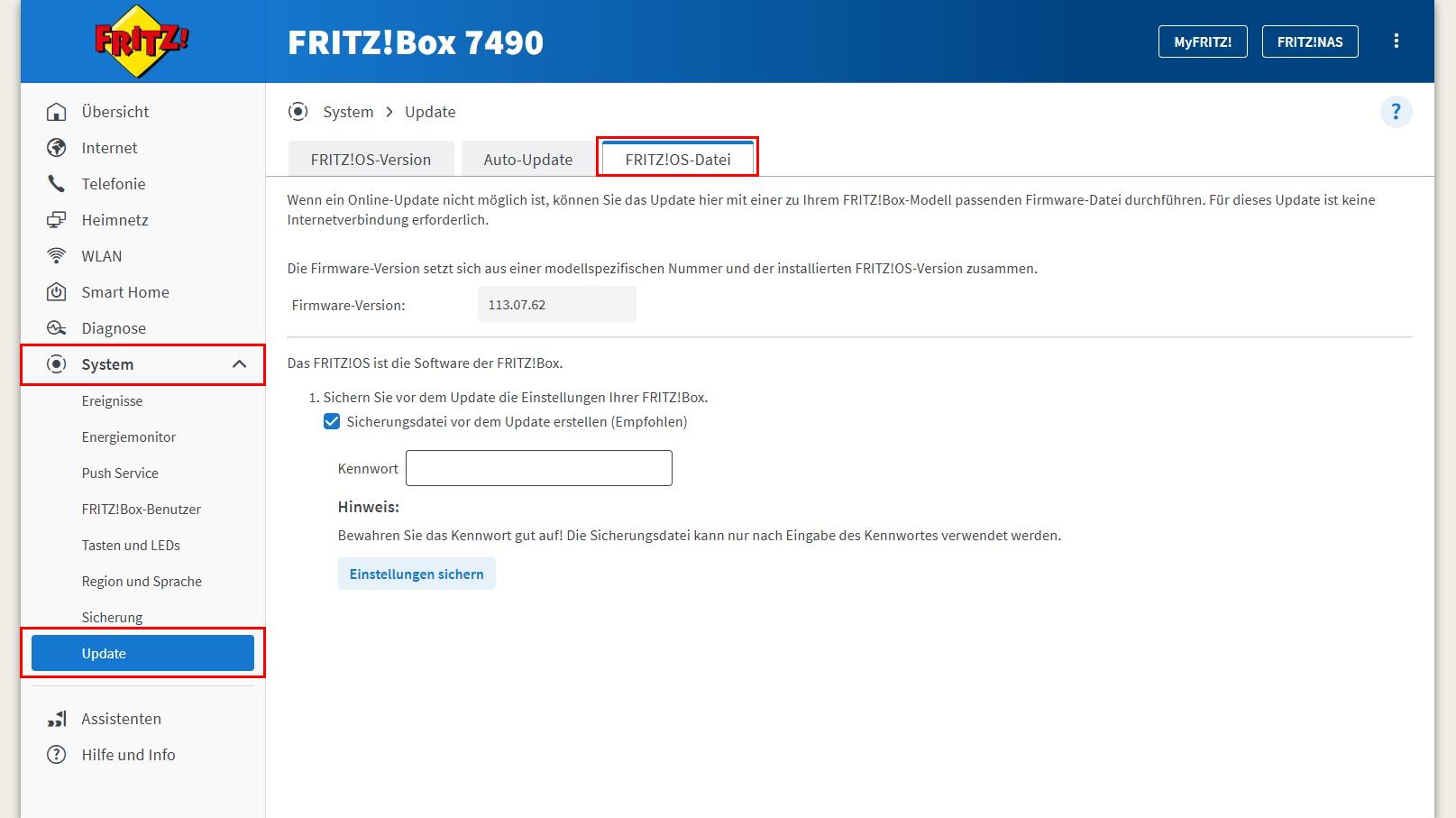The image size is (1456, 818).
Task: Click the Telefonie phone icon
Action: (56, 184)
